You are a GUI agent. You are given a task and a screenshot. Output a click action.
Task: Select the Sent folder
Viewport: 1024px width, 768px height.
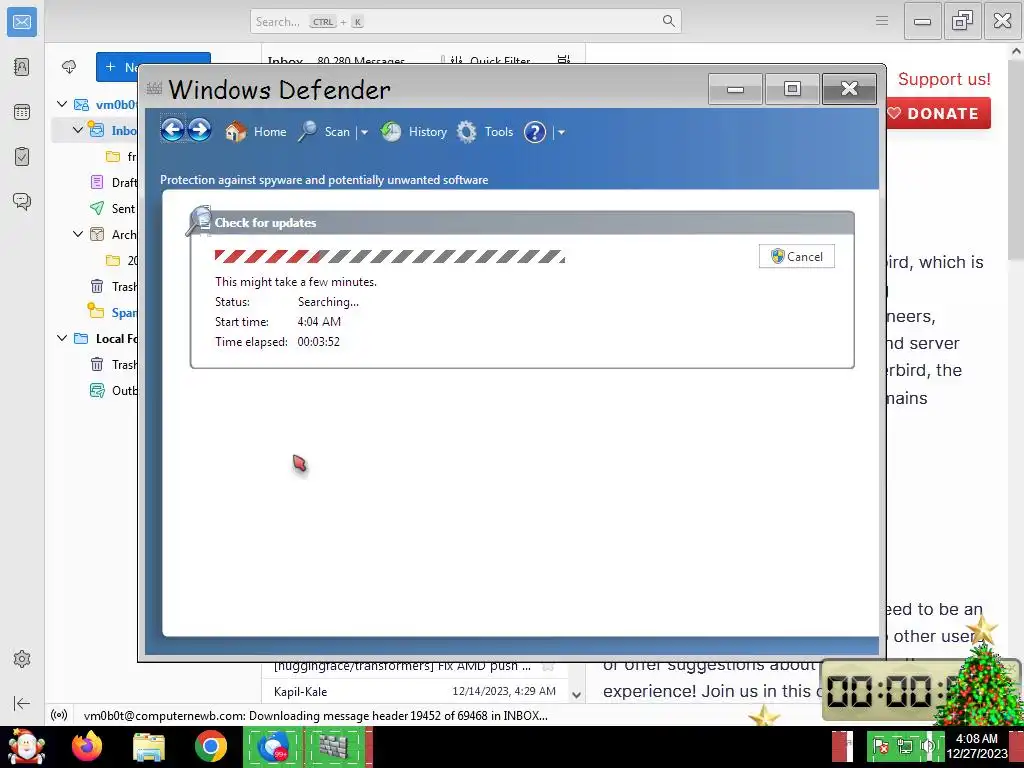coord(112,208)
